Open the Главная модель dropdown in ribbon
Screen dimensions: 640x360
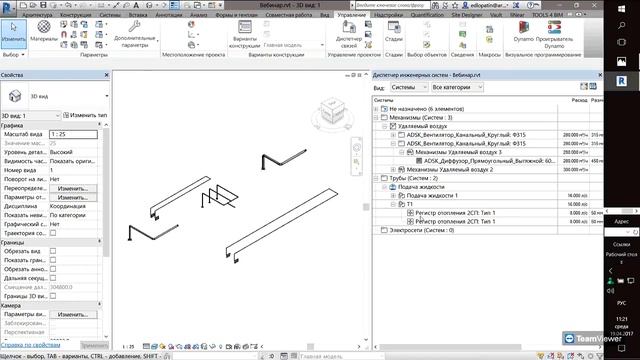tap(293, 45)
